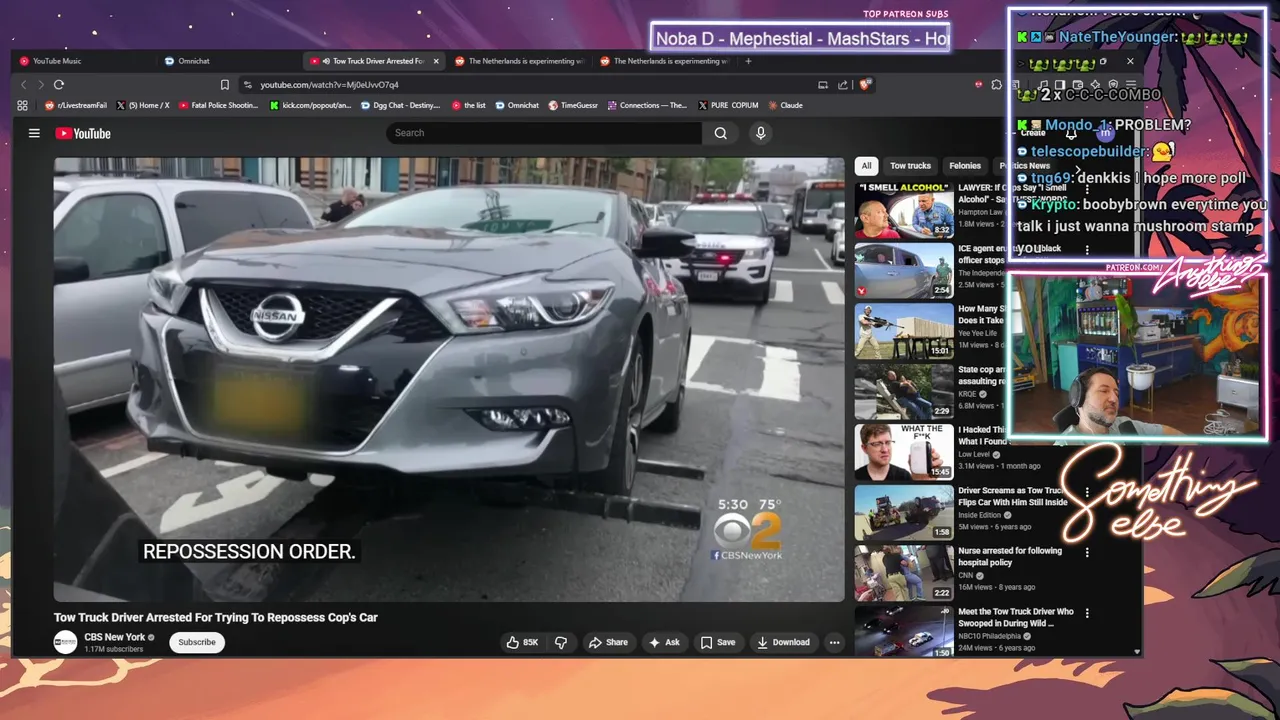Close the Tow Truck Driver Arrested tab
The image size is (1280, 720).
click(436, 61)
